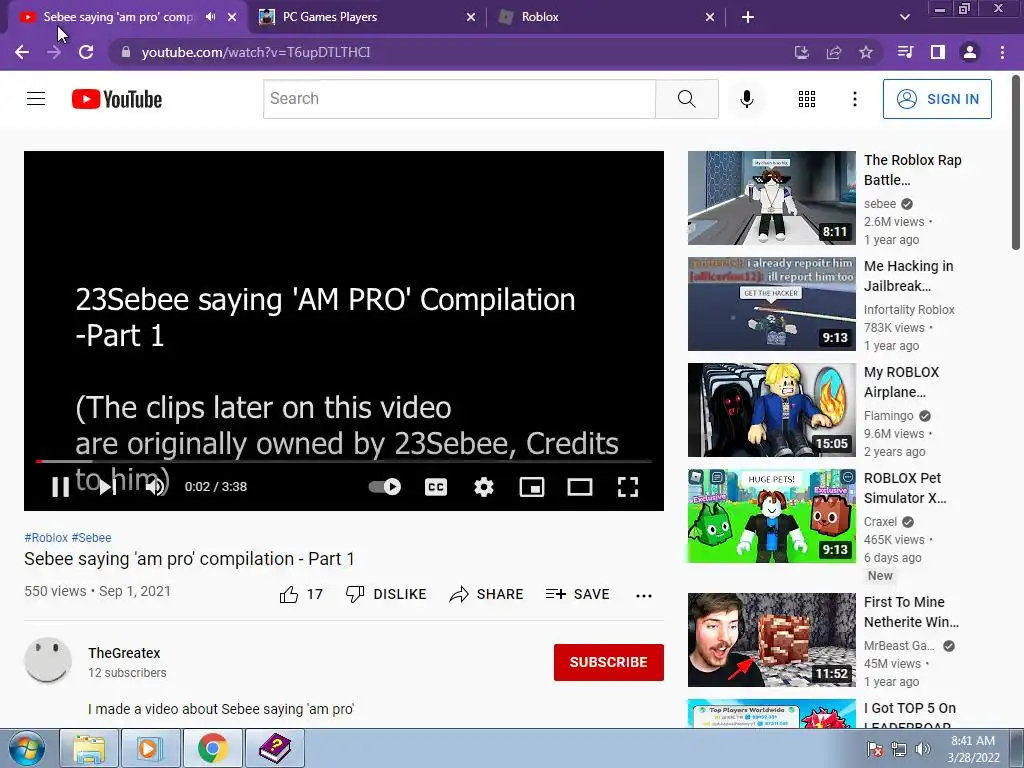
Task: Open TheGreatex channel avatar
Action: pos(48,660)
